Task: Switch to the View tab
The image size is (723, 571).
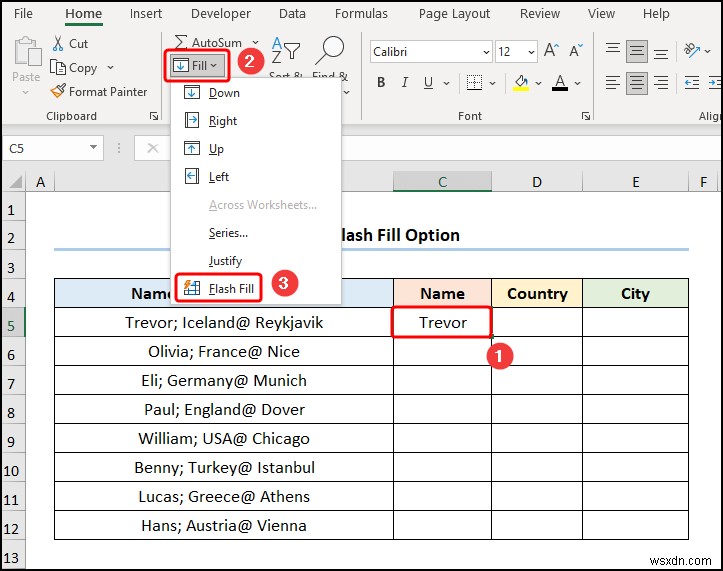Action: [x=601, y=14]
